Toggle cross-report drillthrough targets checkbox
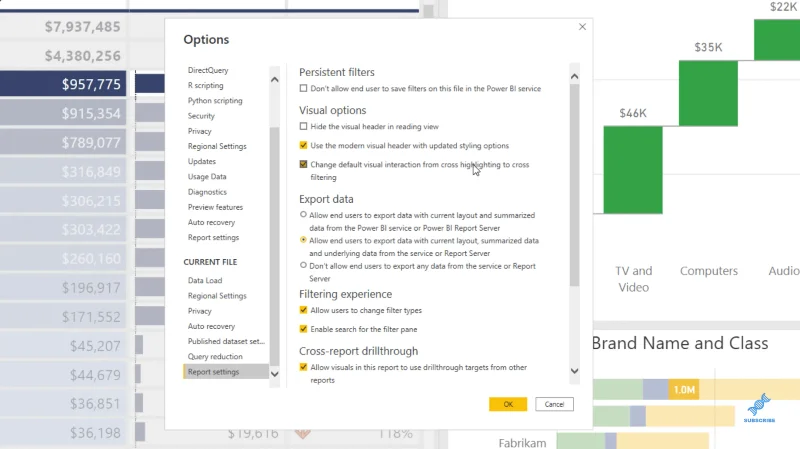Viewport: 800px width, 449px height. coord(304,367)
